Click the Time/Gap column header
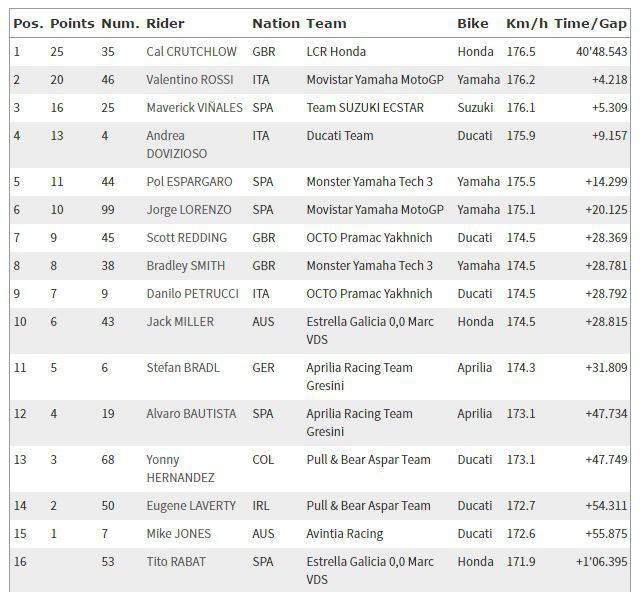 (590, 24)
